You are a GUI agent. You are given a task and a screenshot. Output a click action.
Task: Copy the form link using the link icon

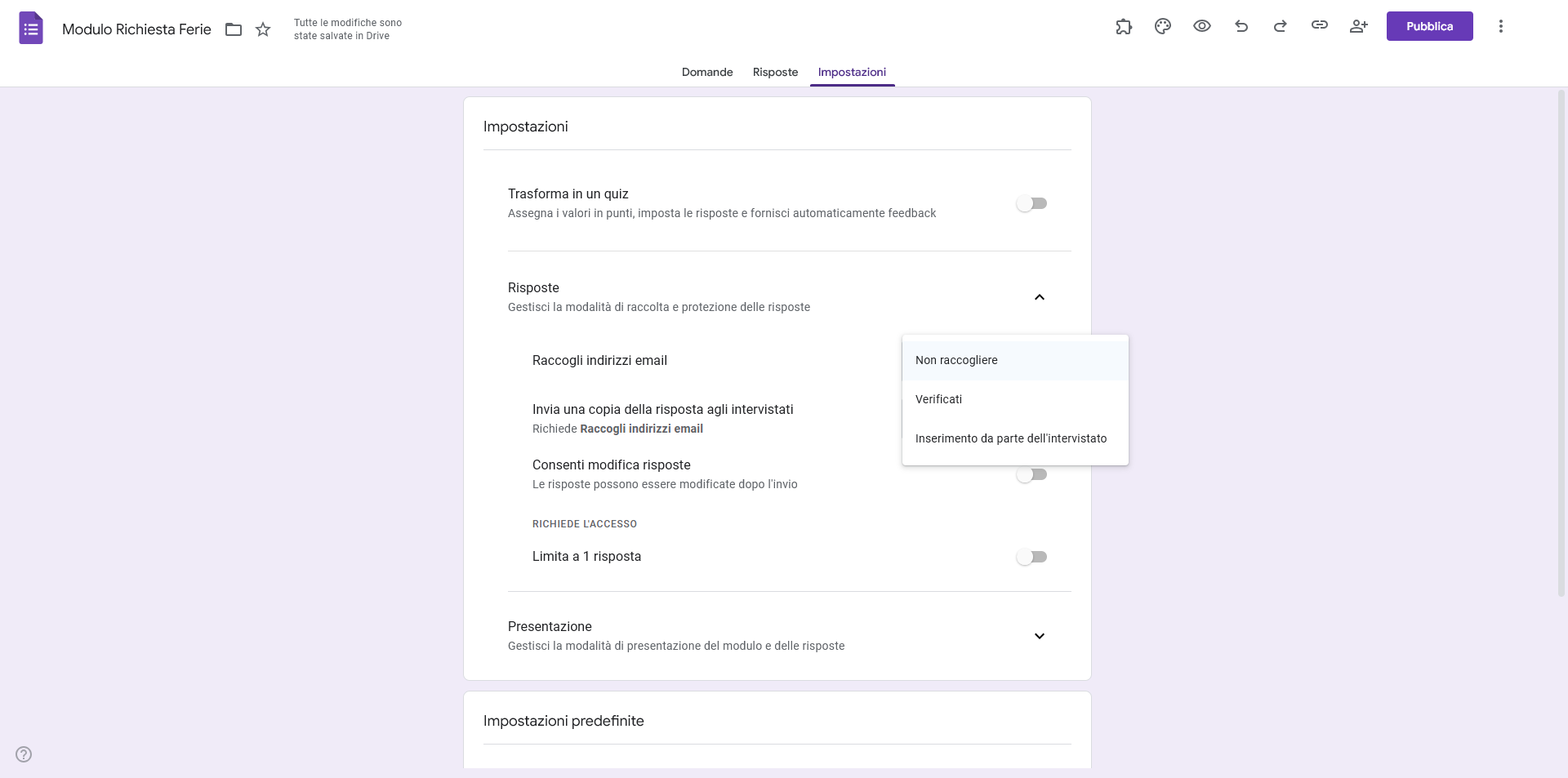(1319, 26)
